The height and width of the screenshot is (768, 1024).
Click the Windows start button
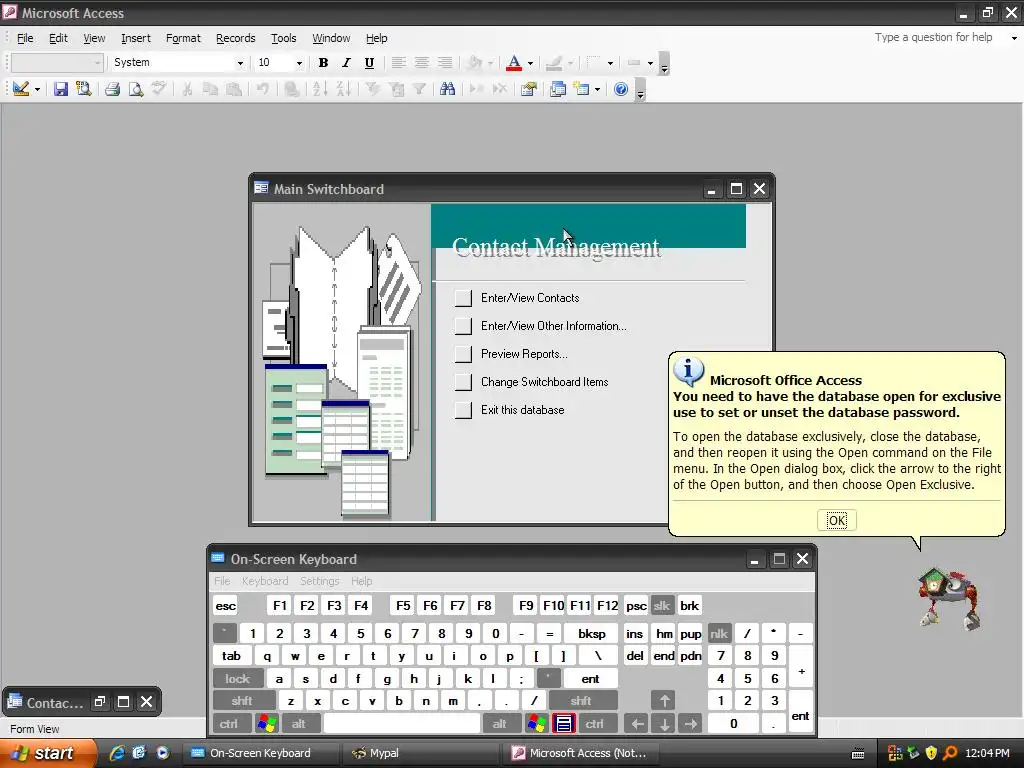48,753
